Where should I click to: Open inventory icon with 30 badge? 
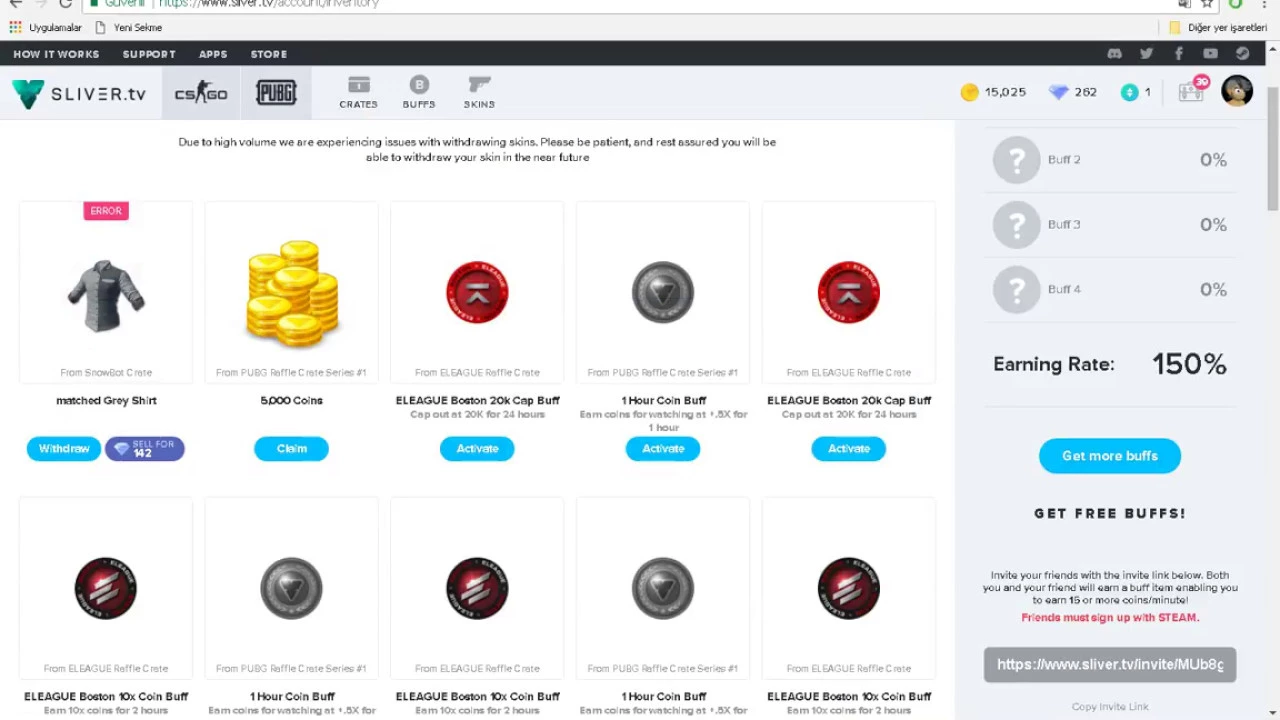click(1193, 90)
